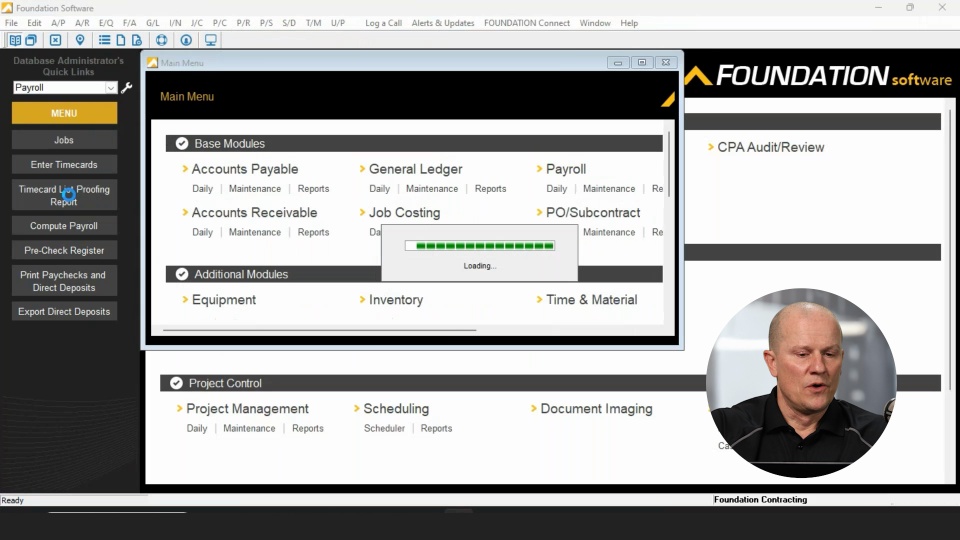960x540 pixels.
Task: Click Reports under Project Management
Action: tap(307, 428)
